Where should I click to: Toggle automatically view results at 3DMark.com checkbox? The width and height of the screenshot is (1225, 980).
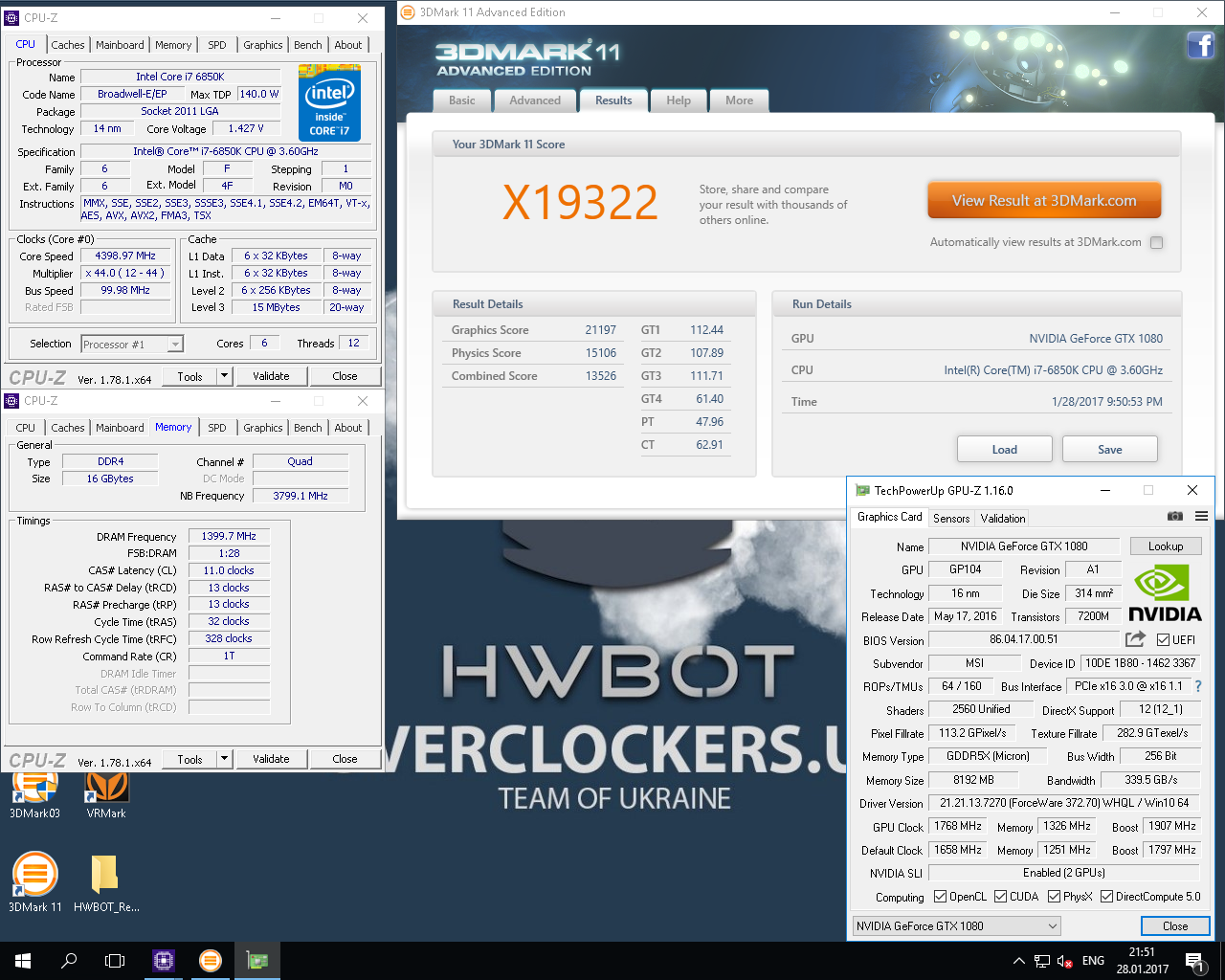[1156, 242]
